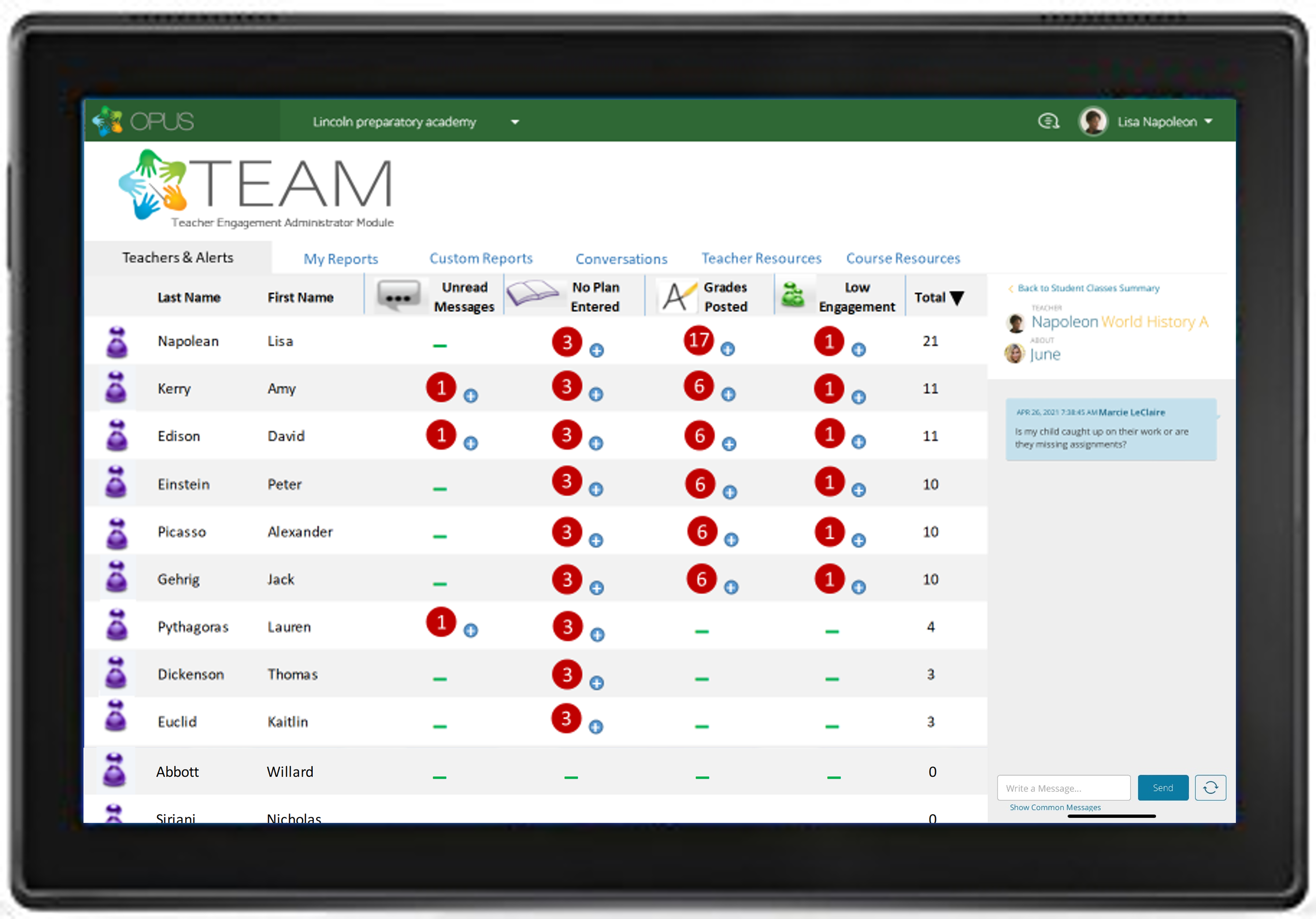The width and height of the screenshot is (1316, 919).
Task: Open the chat messages icon in header
Action: pos(1048,122)
